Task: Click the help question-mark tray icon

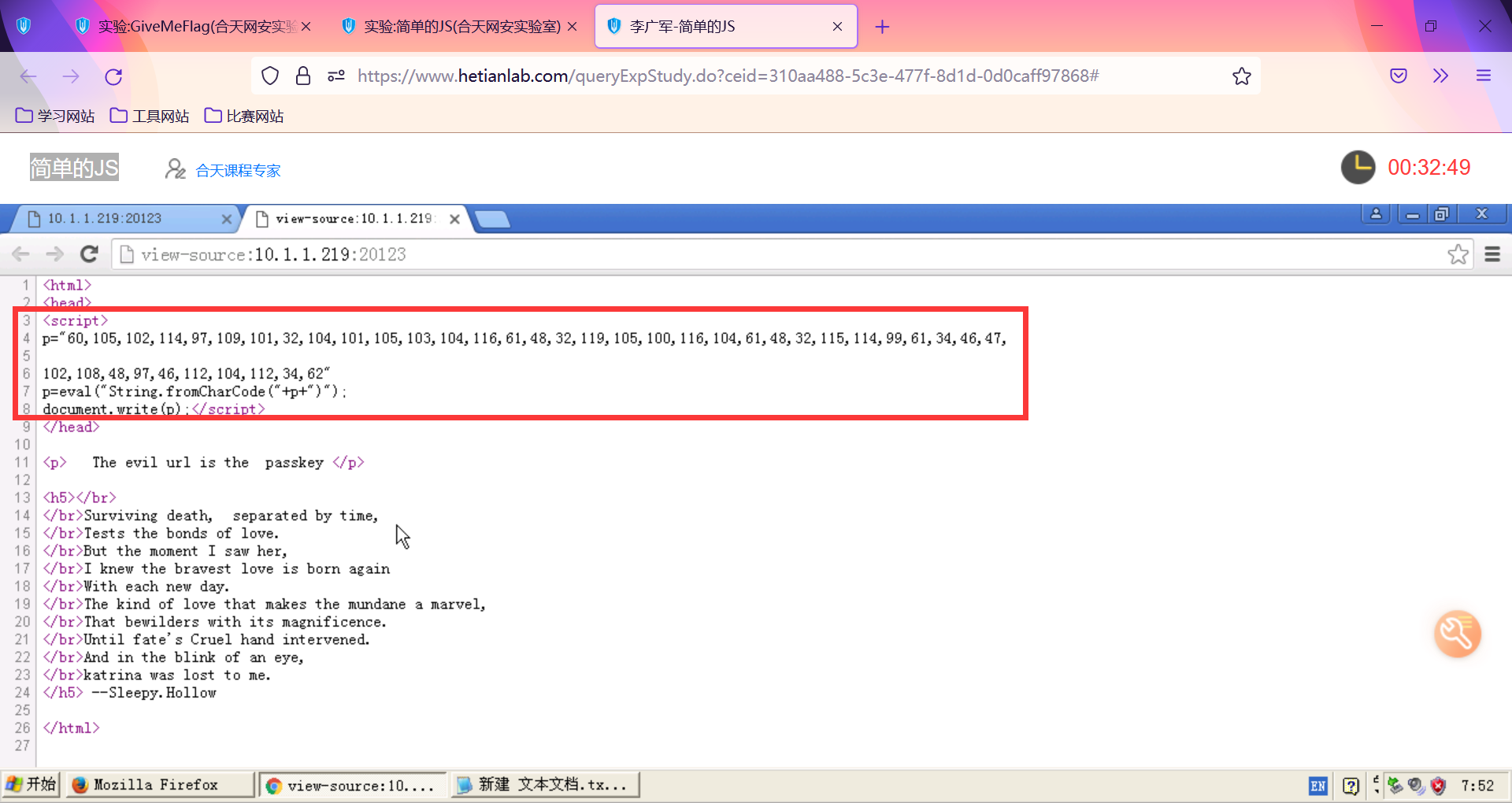Action: coord(1351,786)
